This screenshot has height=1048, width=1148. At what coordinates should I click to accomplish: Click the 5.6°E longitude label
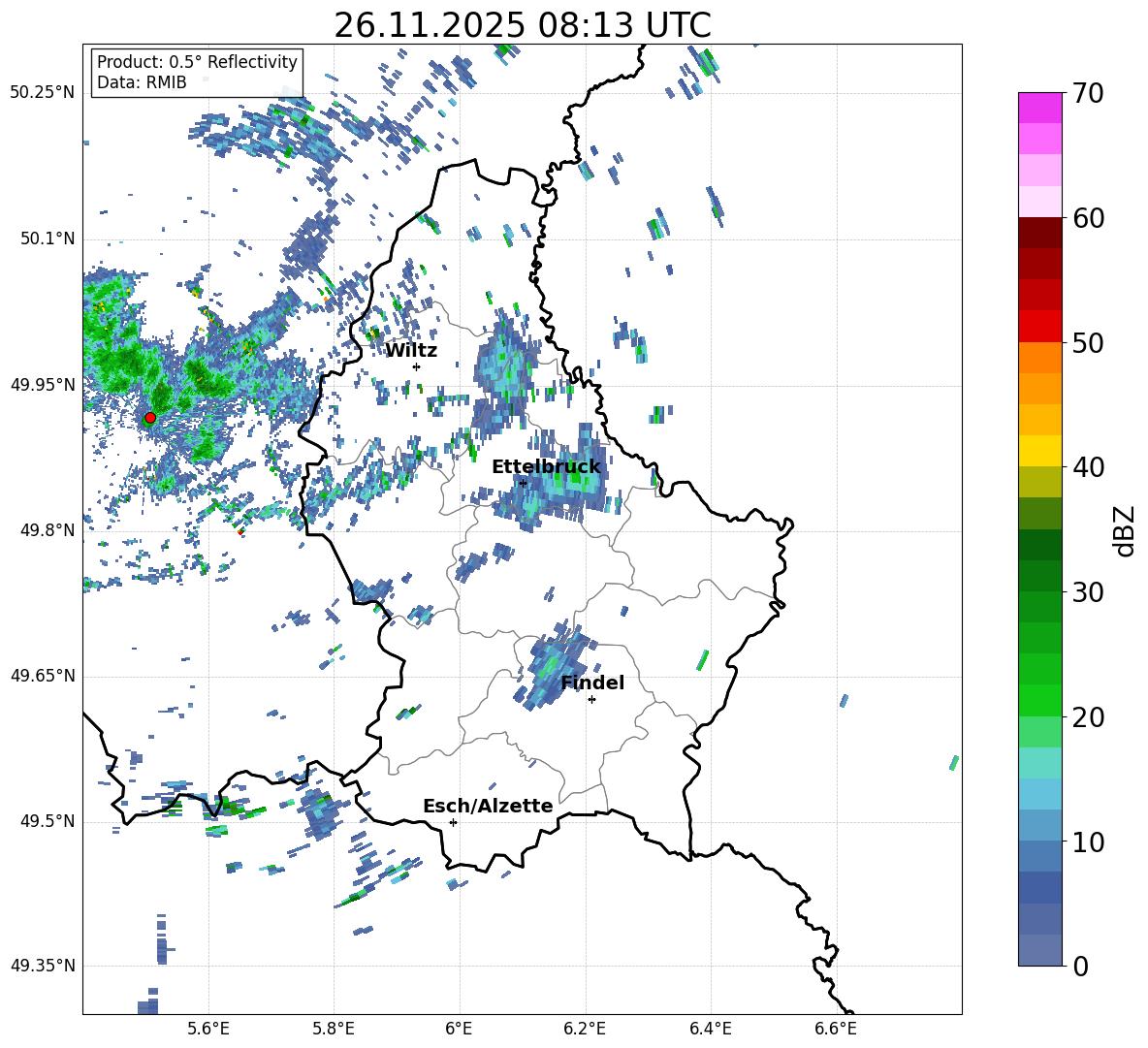pyautogui.click(x=208, y=1030)
